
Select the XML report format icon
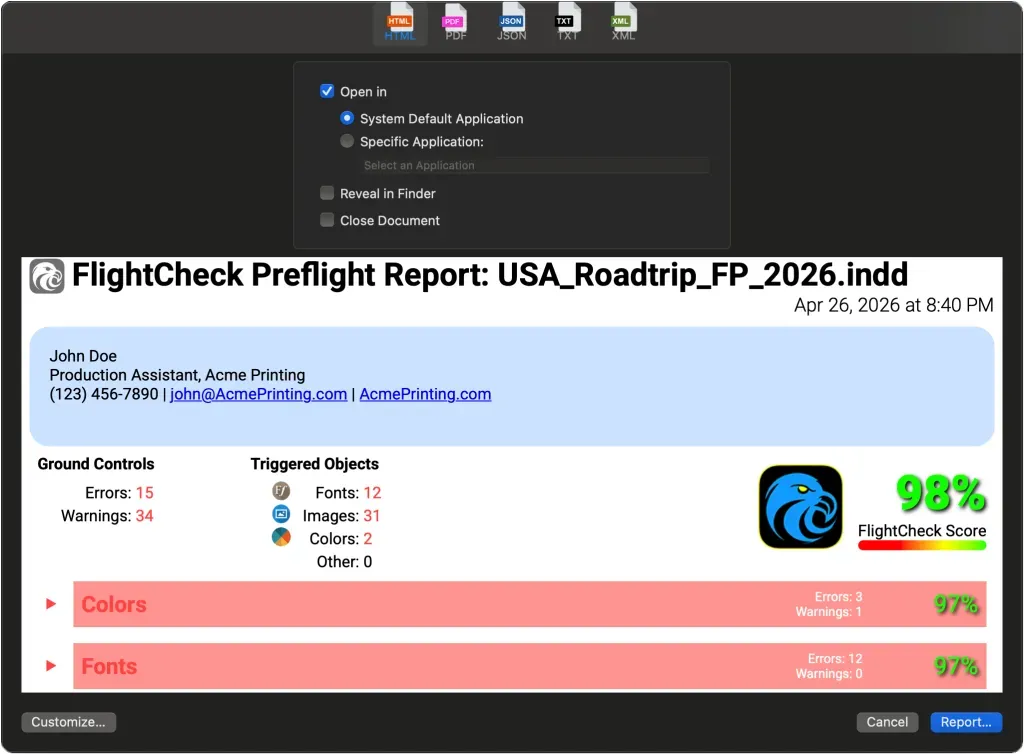click(x=623, y=23)
